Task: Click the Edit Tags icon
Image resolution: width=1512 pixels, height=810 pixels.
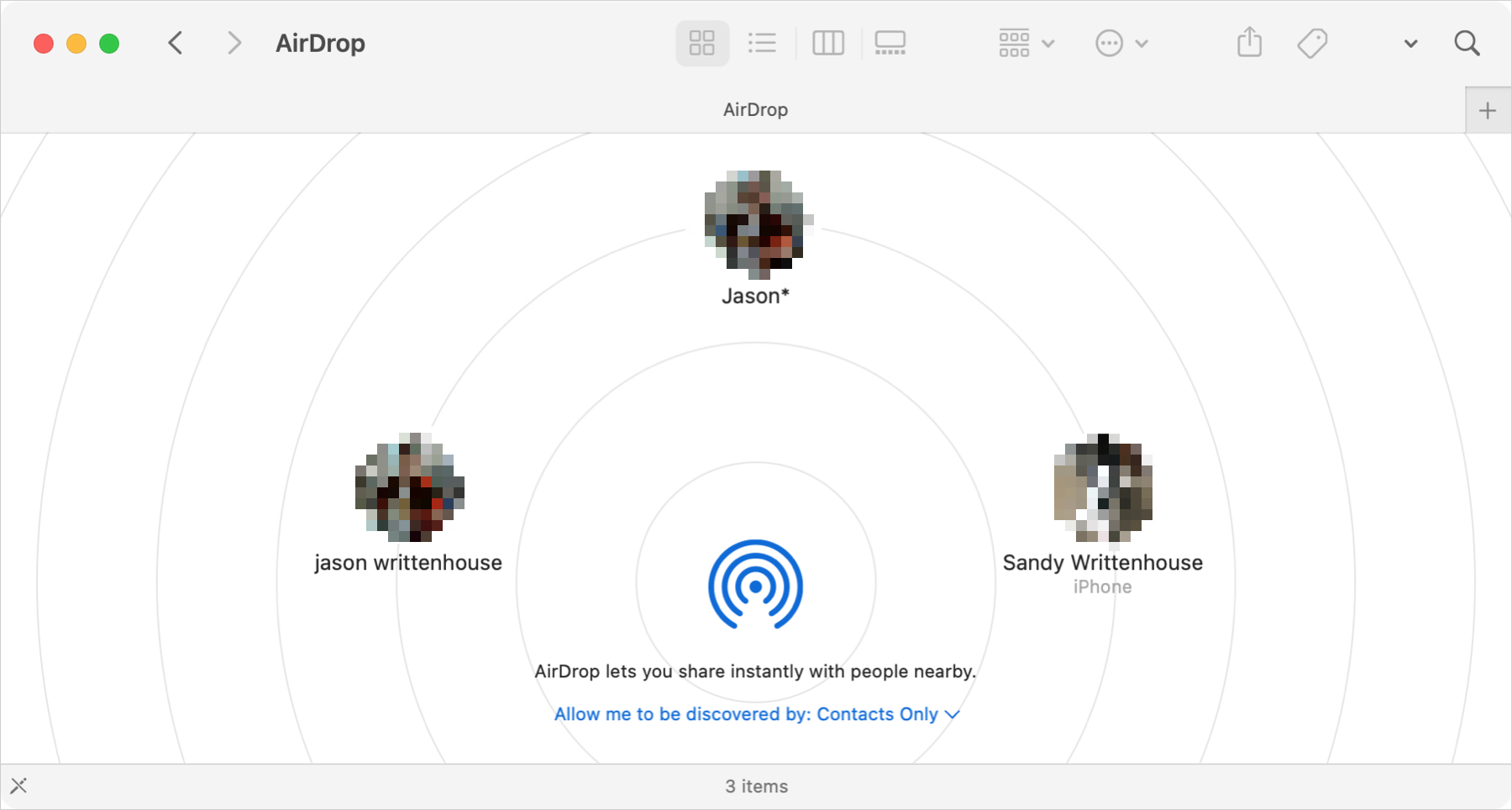Action: pyautogui.click(x=1312, y=43)
